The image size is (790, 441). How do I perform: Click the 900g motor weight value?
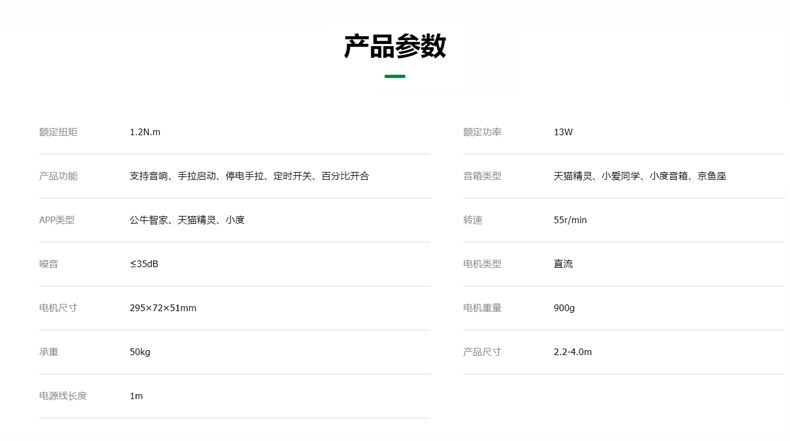click(564, 308)
